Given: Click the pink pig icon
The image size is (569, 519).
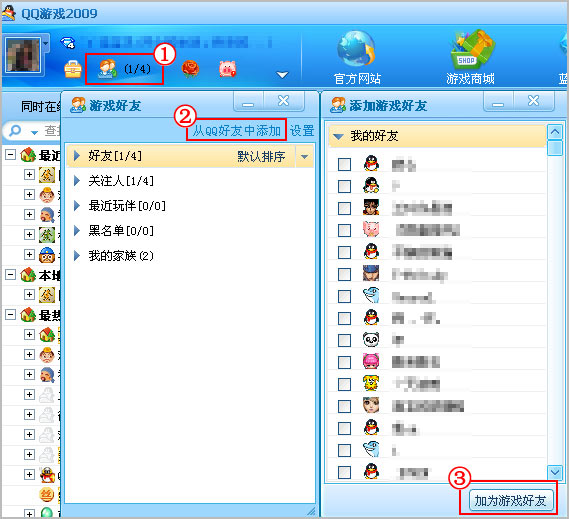Looking at the screenshot, I should [x=228, y=69].
